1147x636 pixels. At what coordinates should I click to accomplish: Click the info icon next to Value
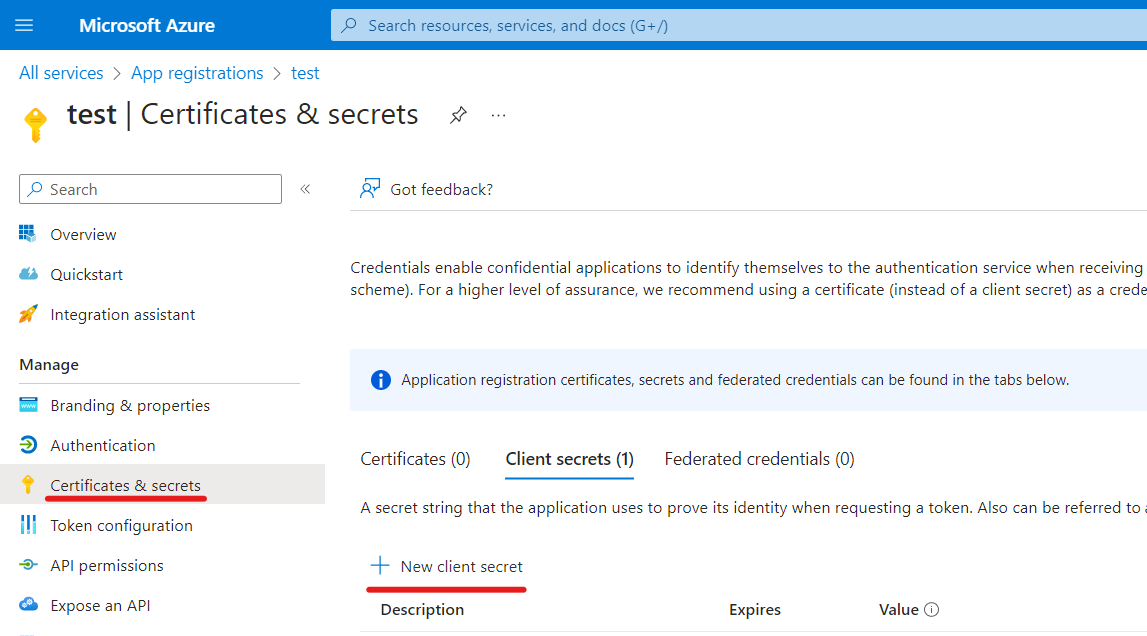(931, 610)
